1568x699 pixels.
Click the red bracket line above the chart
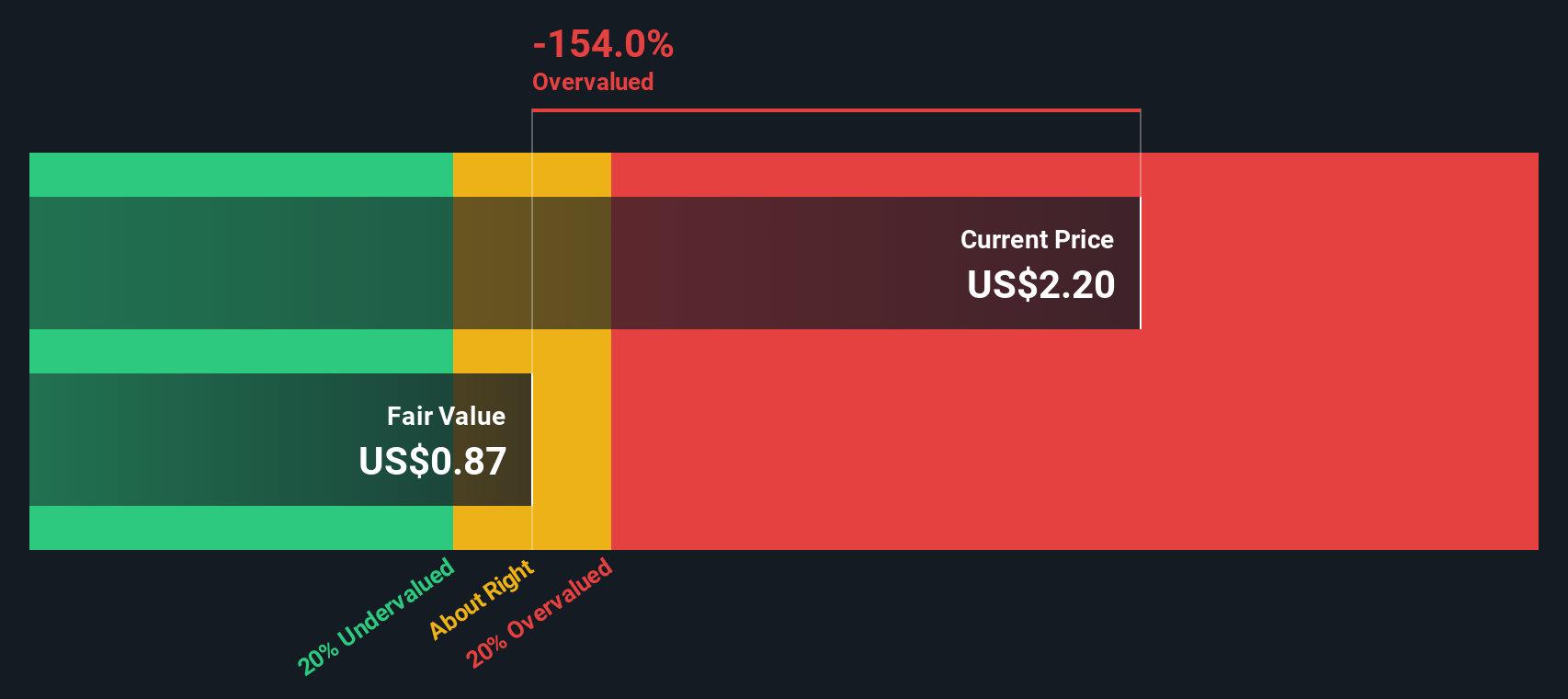click(836, 110)
